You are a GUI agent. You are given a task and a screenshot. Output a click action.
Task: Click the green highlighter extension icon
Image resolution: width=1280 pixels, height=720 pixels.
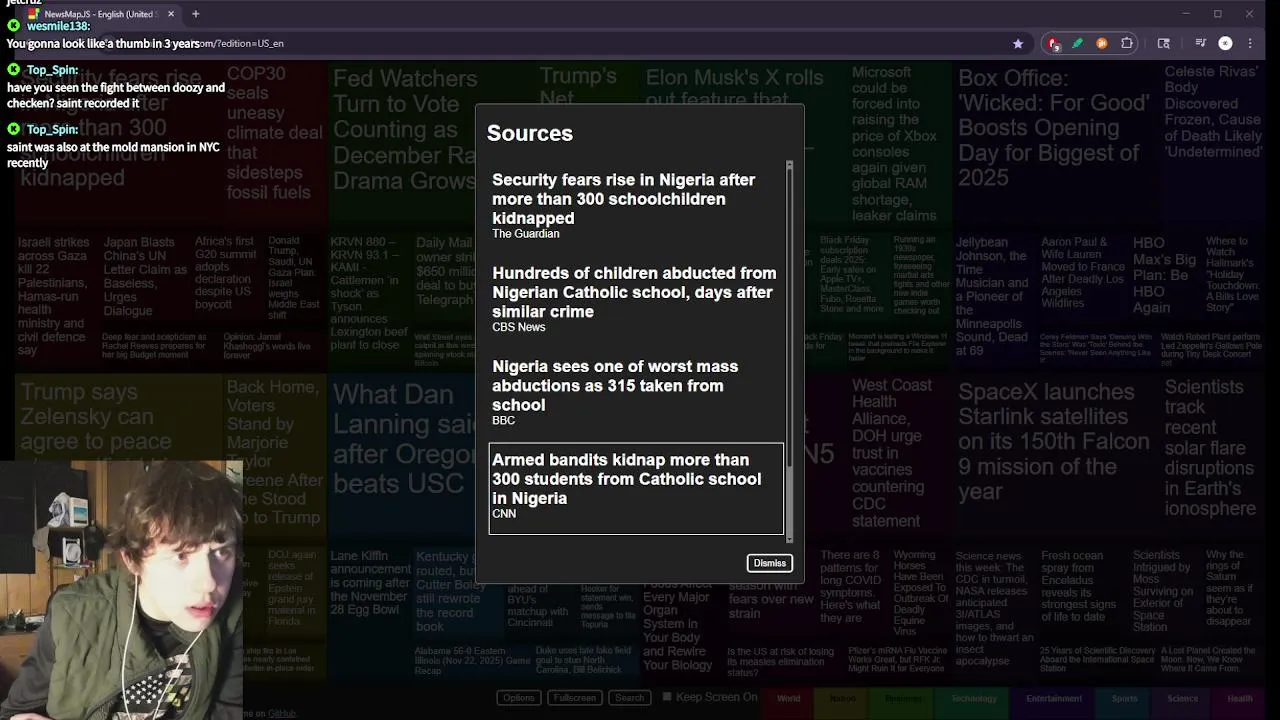tap(1077, 43)
